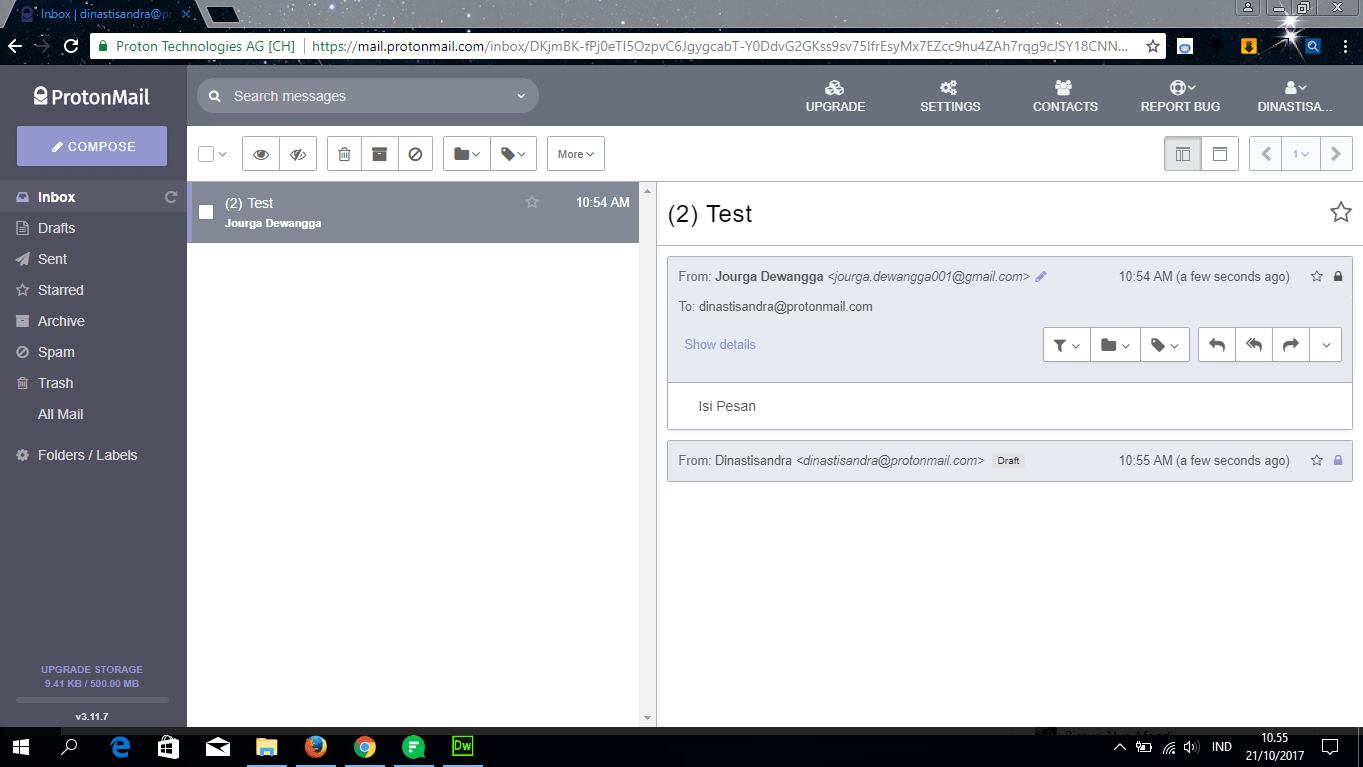
Task: Tick the select-all checkbox in toolbar
Action: [206, 154]
